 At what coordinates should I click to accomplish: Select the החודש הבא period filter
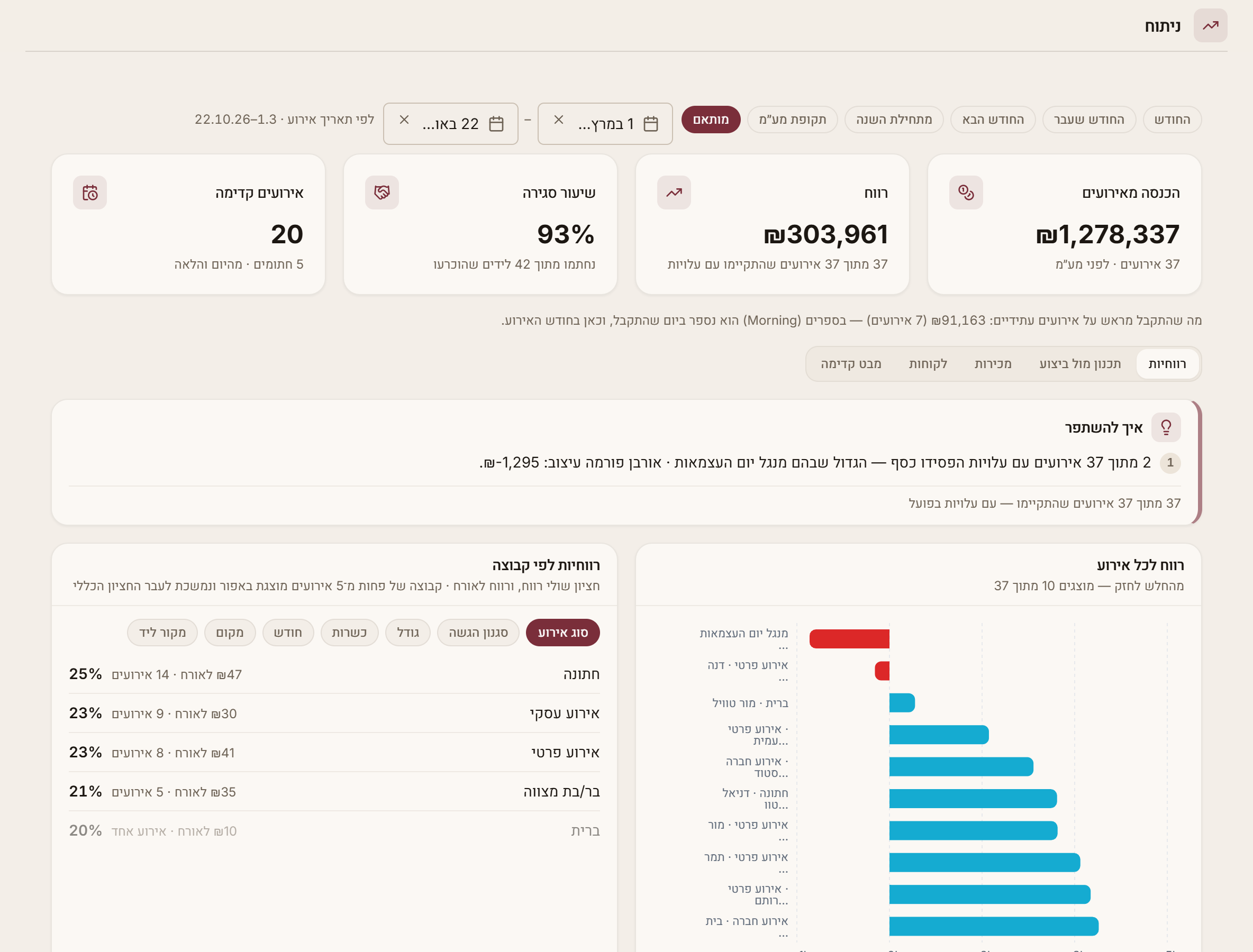pos(992,120)
